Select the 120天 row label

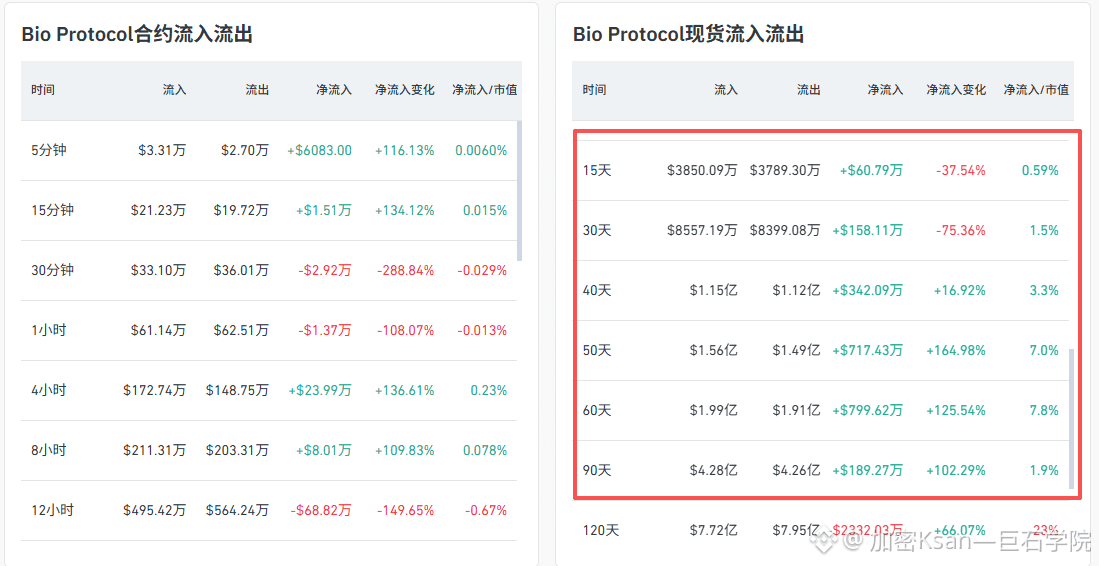tap(601, 530)
